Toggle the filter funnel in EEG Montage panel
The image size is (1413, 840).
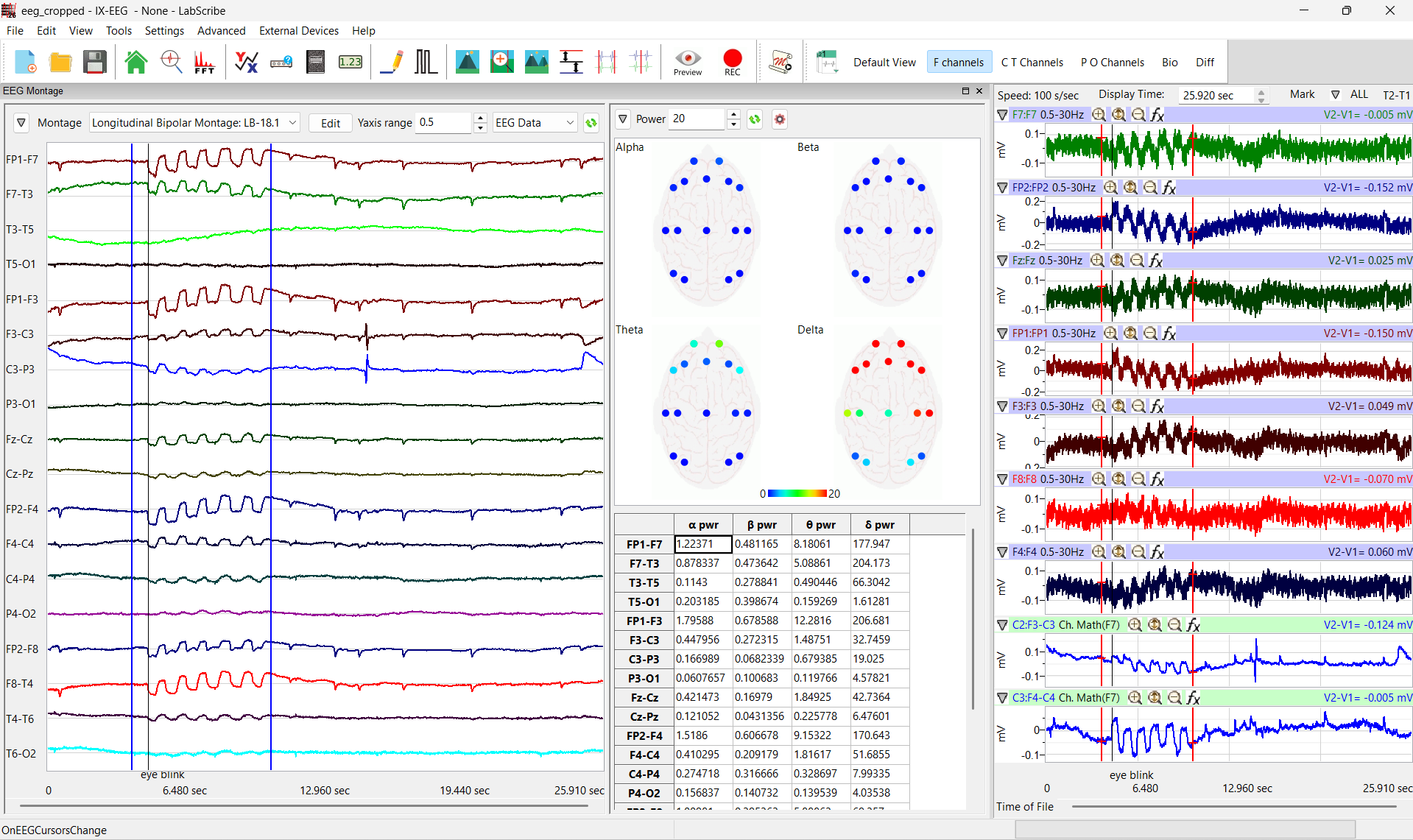tap(21, 122)
